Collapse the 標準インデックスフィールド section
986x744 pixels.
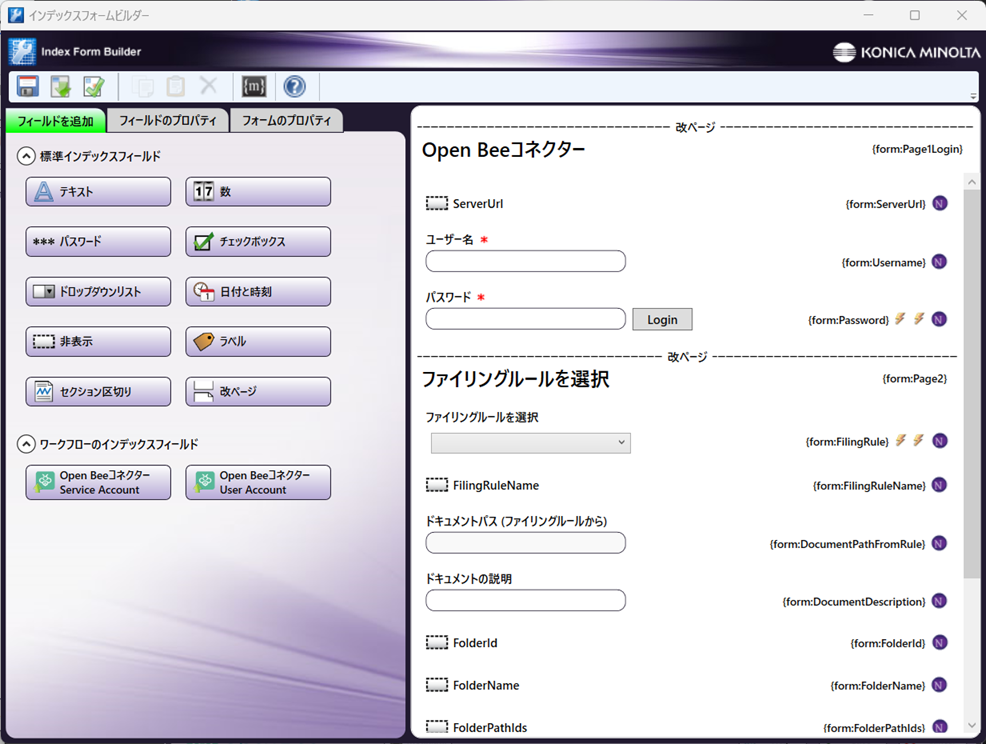[x=22, y=156]
